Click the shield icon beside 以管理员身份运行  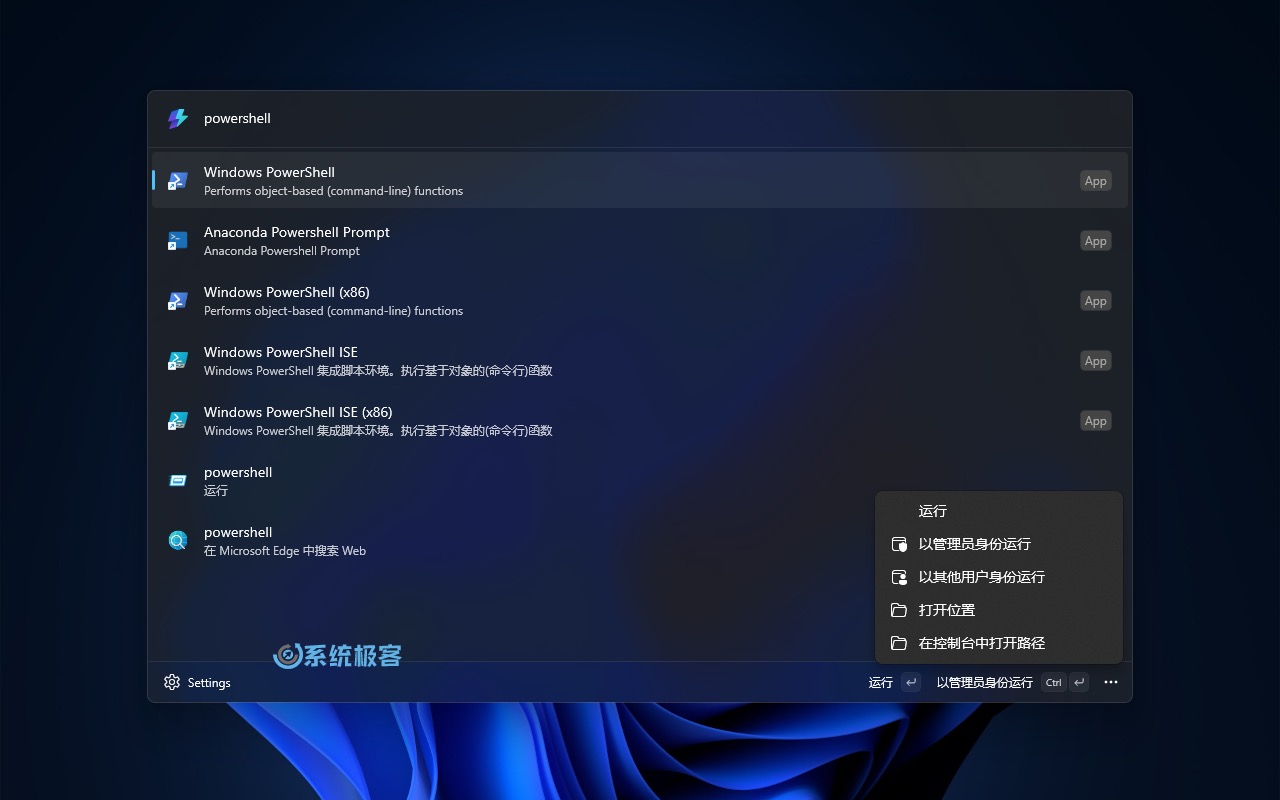click(x=899, y=544)
